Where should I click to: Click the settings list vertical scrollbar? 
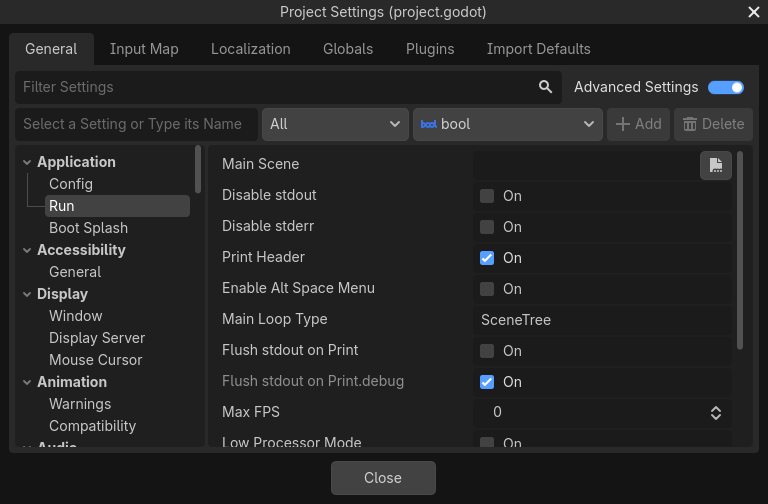pos(740,250)
